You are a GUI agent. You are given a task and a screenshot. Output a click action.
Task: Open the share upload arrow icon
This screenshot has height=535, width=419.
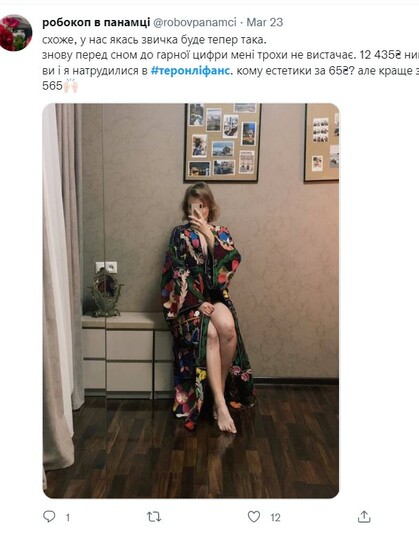pyautogui.click(x=364, y=517)
